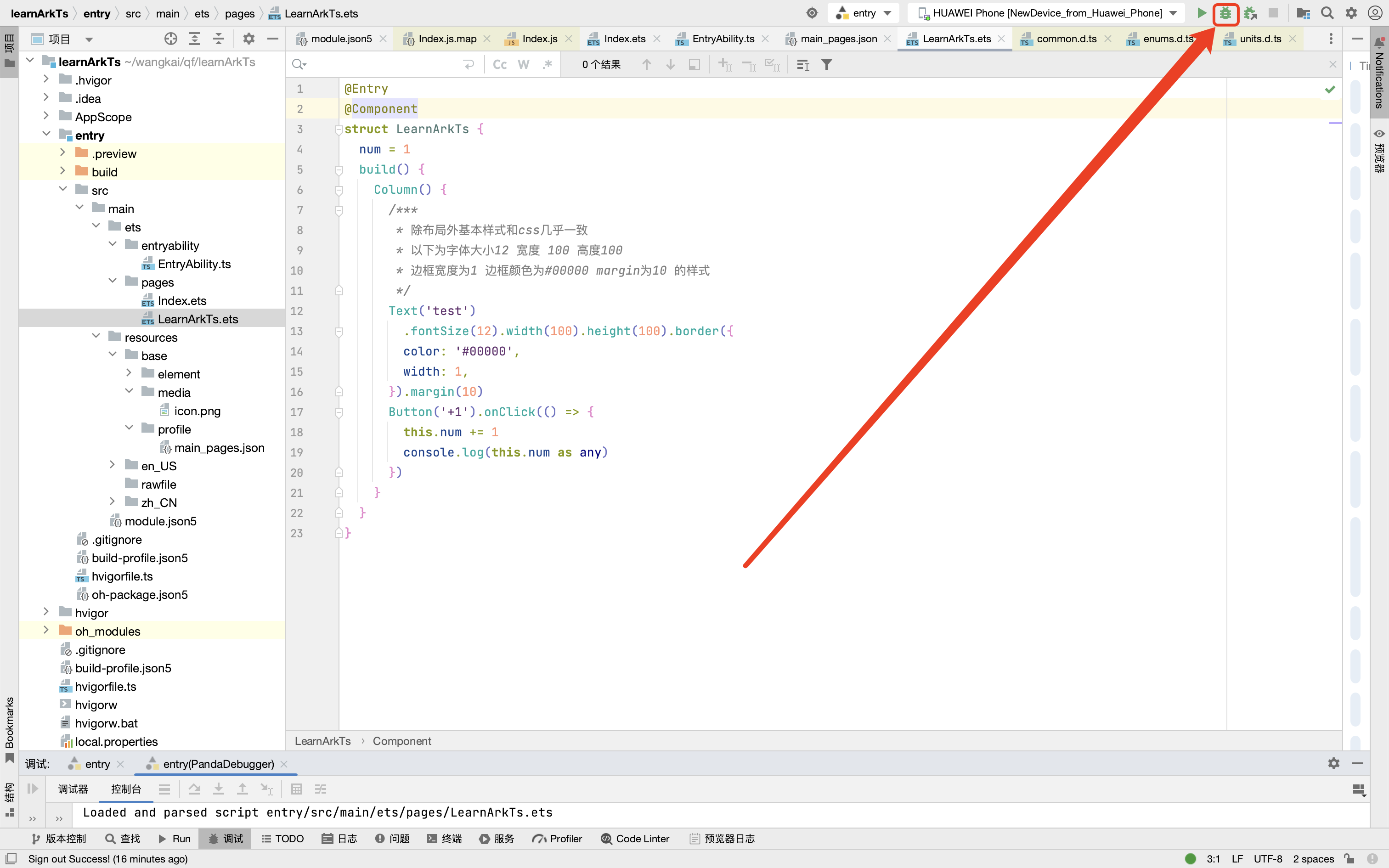Click the locate file target icon in project panel
Viewport: 1389px width, 868px height.
point(170,39)
